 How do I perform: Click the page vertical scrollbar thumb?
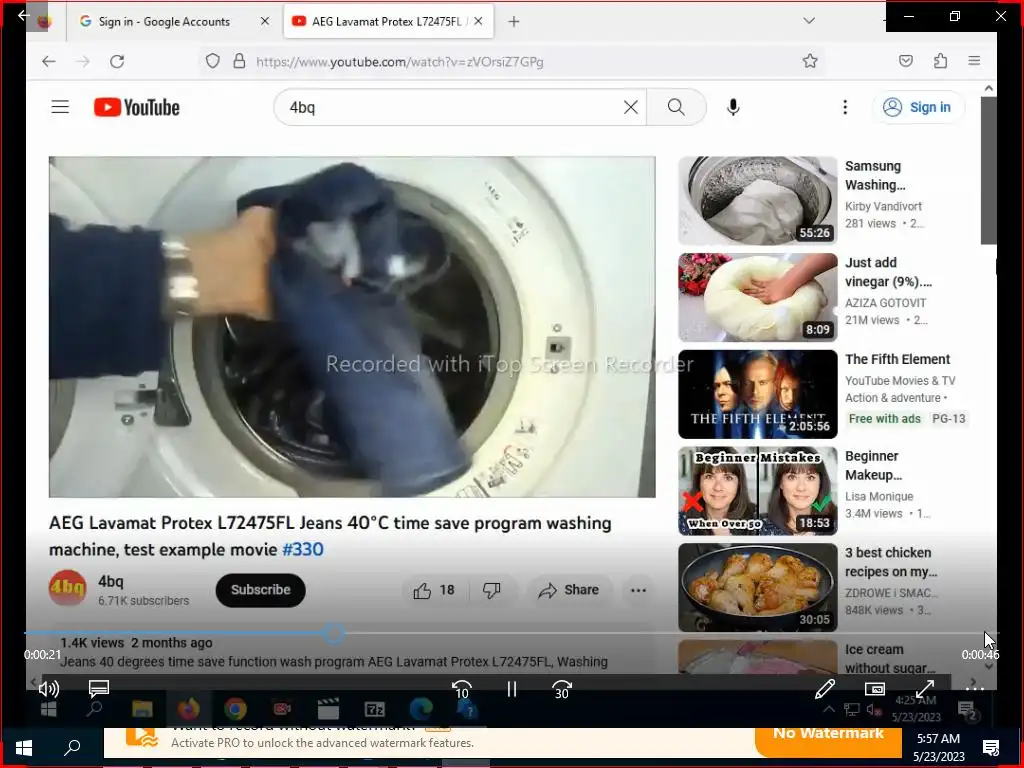pos(988,171)
